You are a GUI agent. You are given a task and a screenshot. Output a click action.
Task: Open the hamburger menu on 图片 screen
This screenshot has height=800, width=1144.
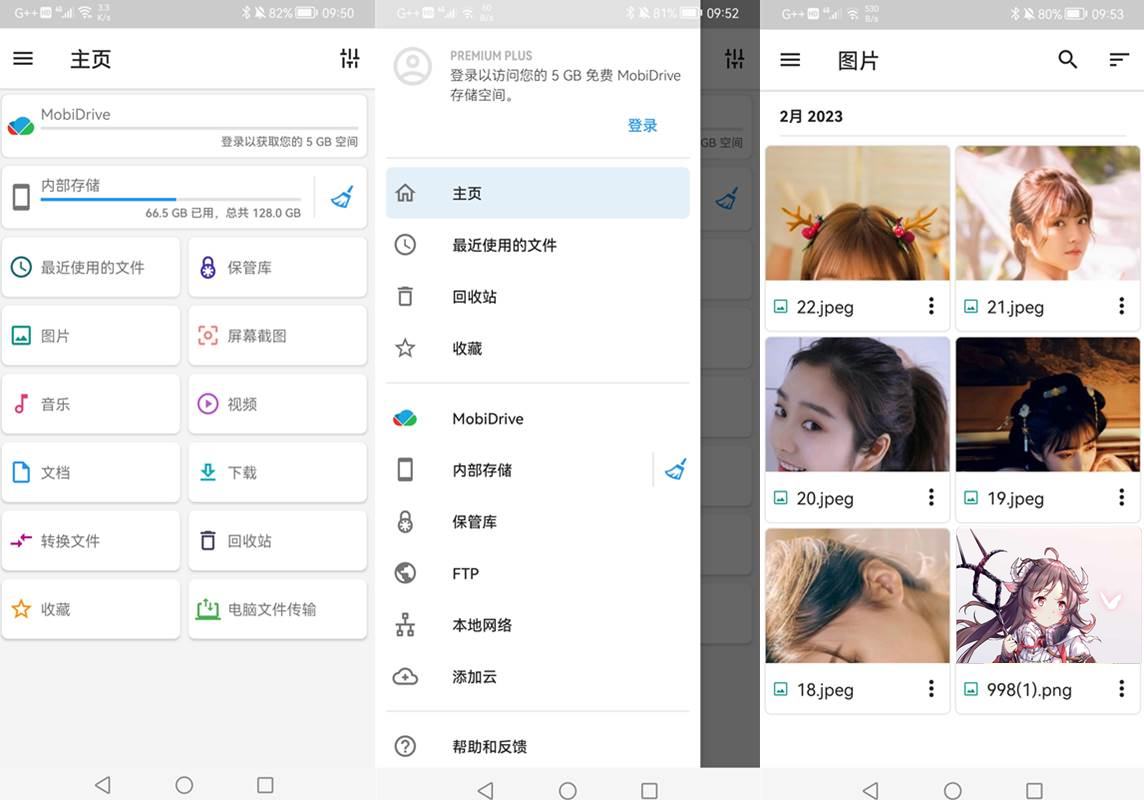790,60
